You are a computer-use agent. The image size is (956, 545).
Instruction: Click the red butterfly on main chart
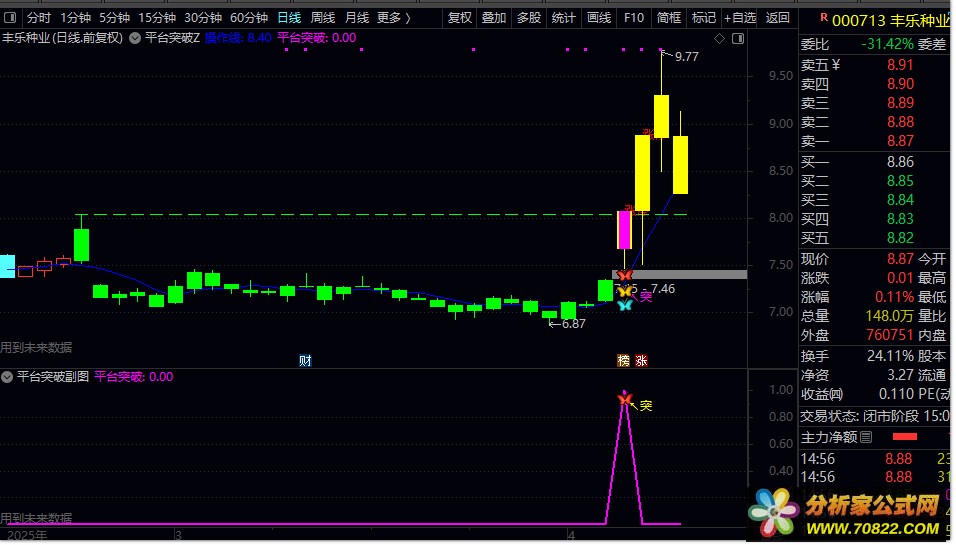pos(624,276)
